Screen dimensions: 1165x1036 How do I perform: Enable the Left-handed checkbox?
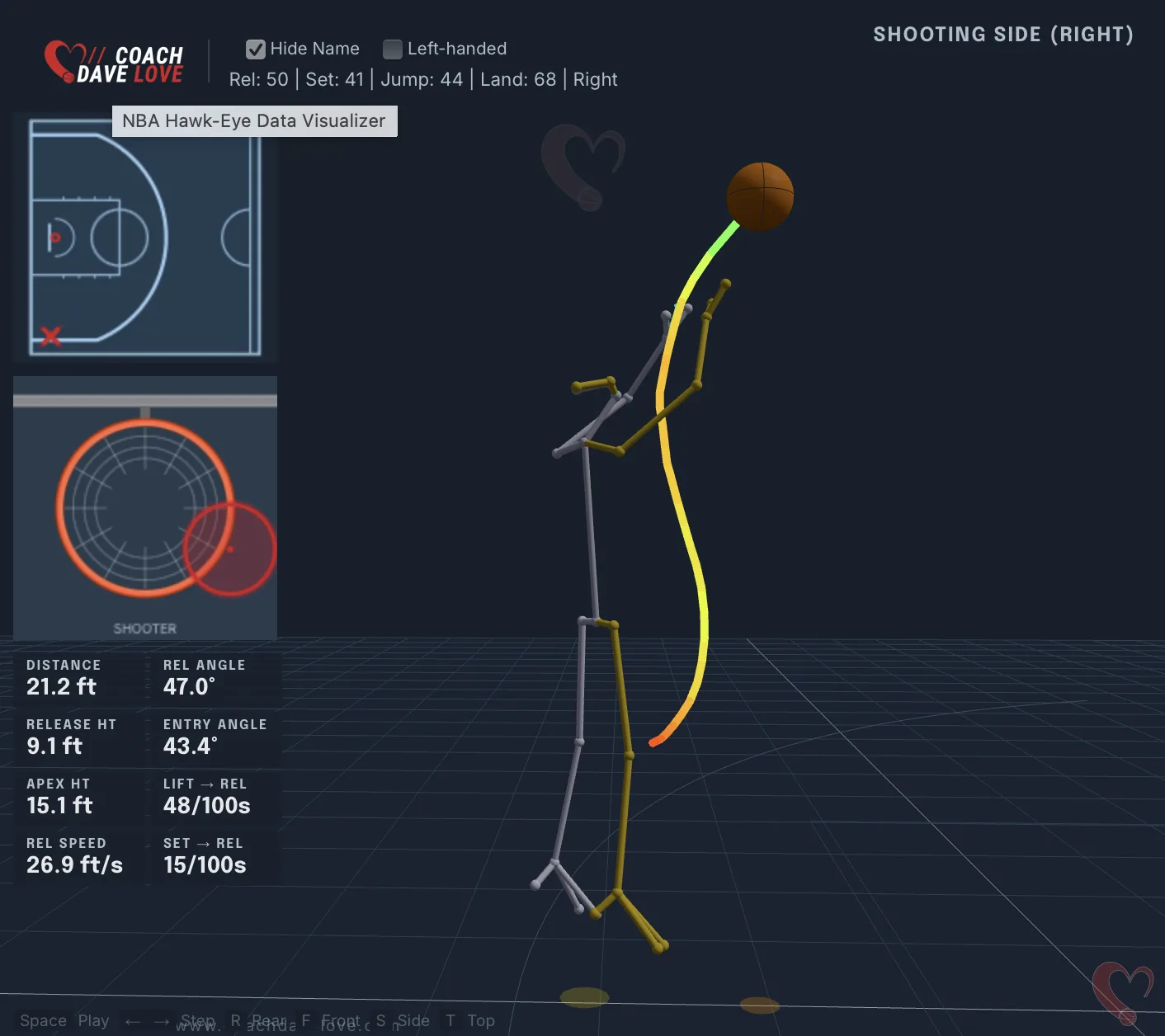(393, 49)
